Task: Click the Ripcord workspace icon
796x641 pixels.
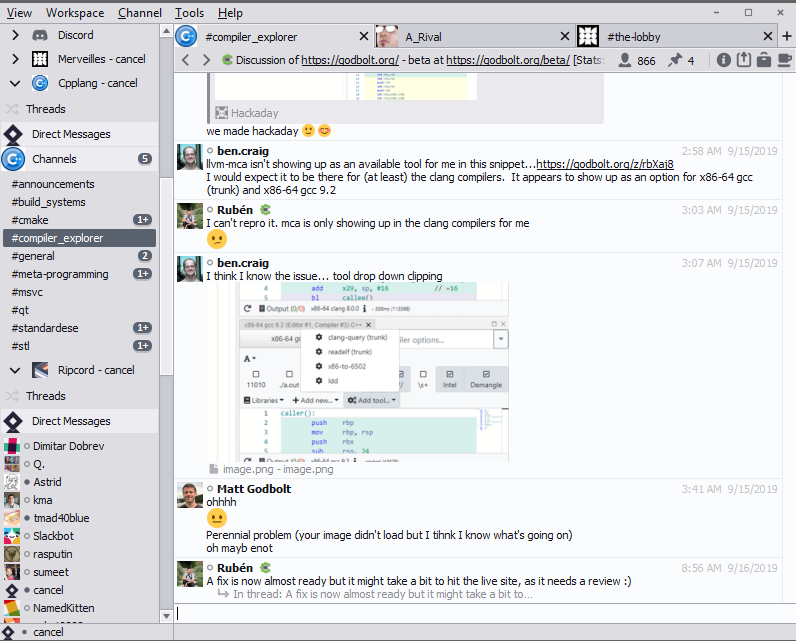Action: pos(40,370)
